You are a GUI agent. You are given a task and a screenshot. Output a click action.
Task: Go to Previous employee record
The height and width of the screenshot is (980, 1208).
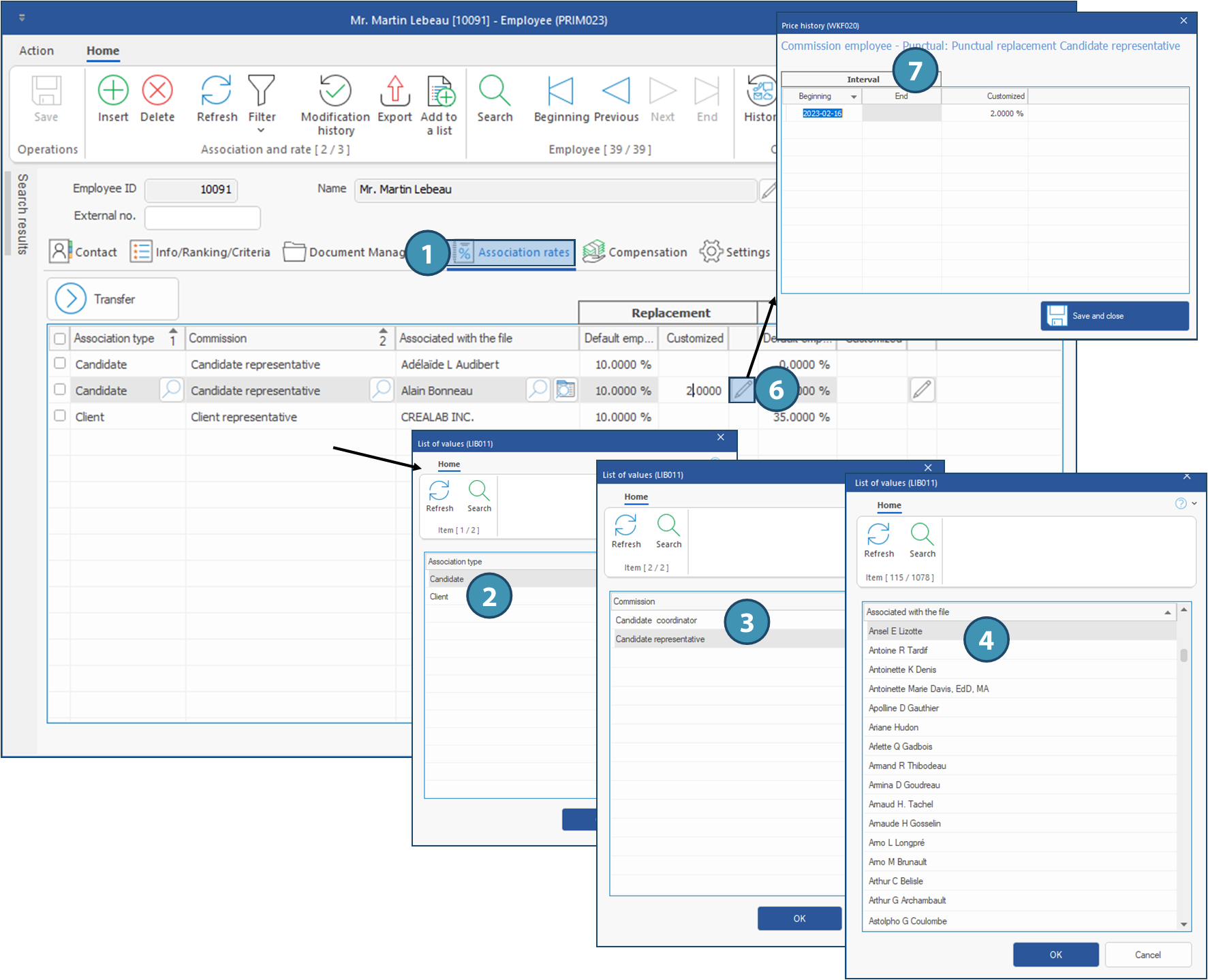(615, 91)
